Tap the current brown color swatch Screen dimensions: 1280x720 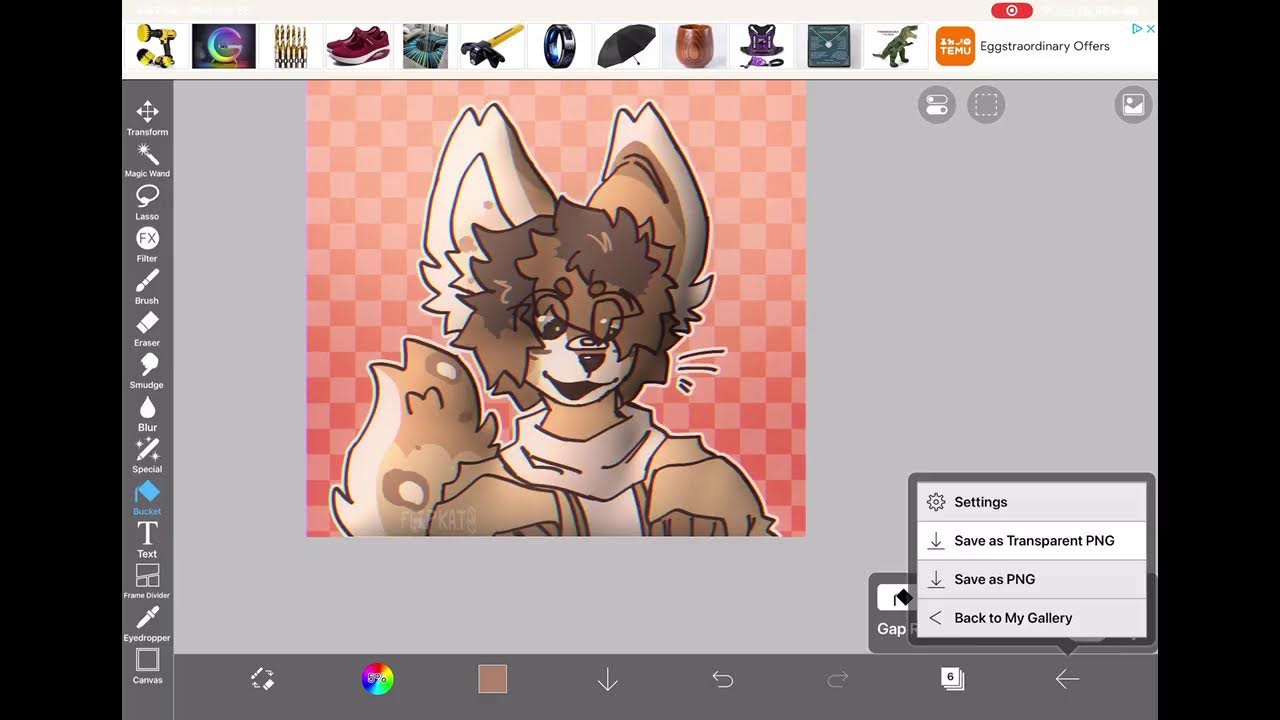(x=492, y=679)
